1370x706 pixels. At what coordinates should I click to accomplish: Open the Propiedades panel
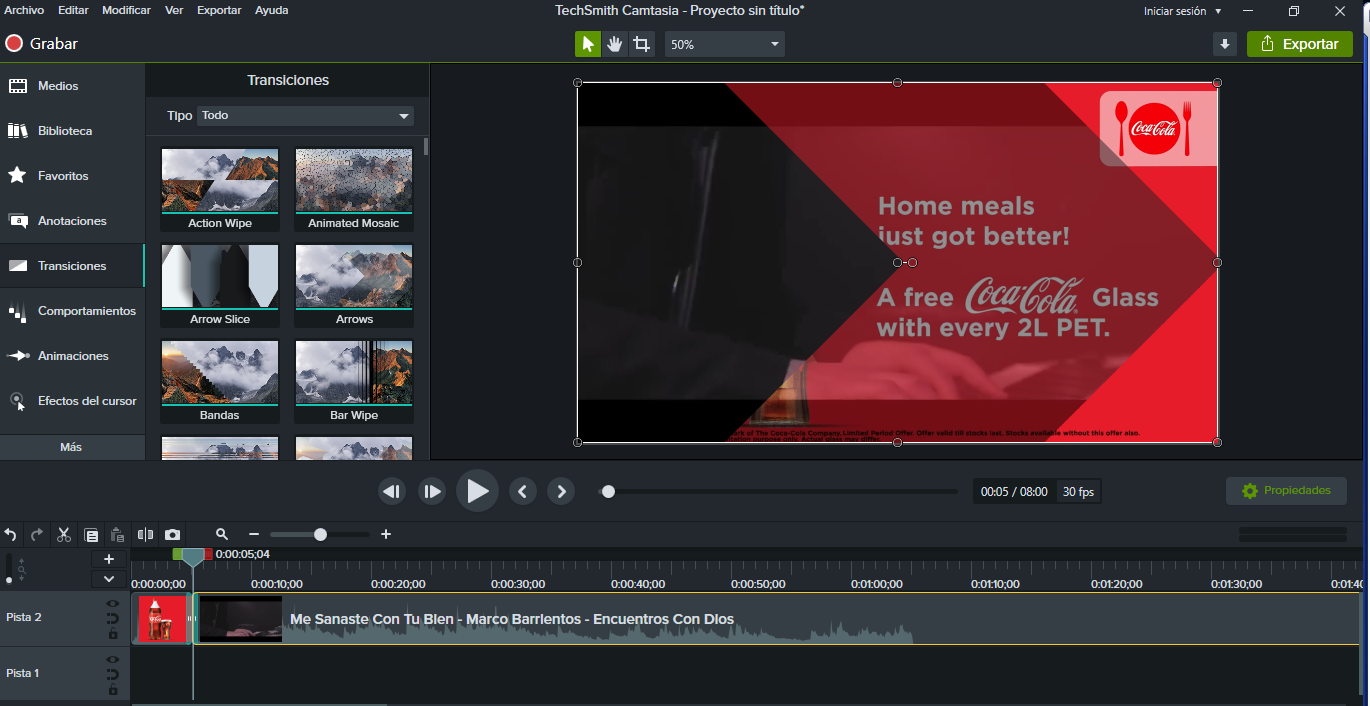1286,491
